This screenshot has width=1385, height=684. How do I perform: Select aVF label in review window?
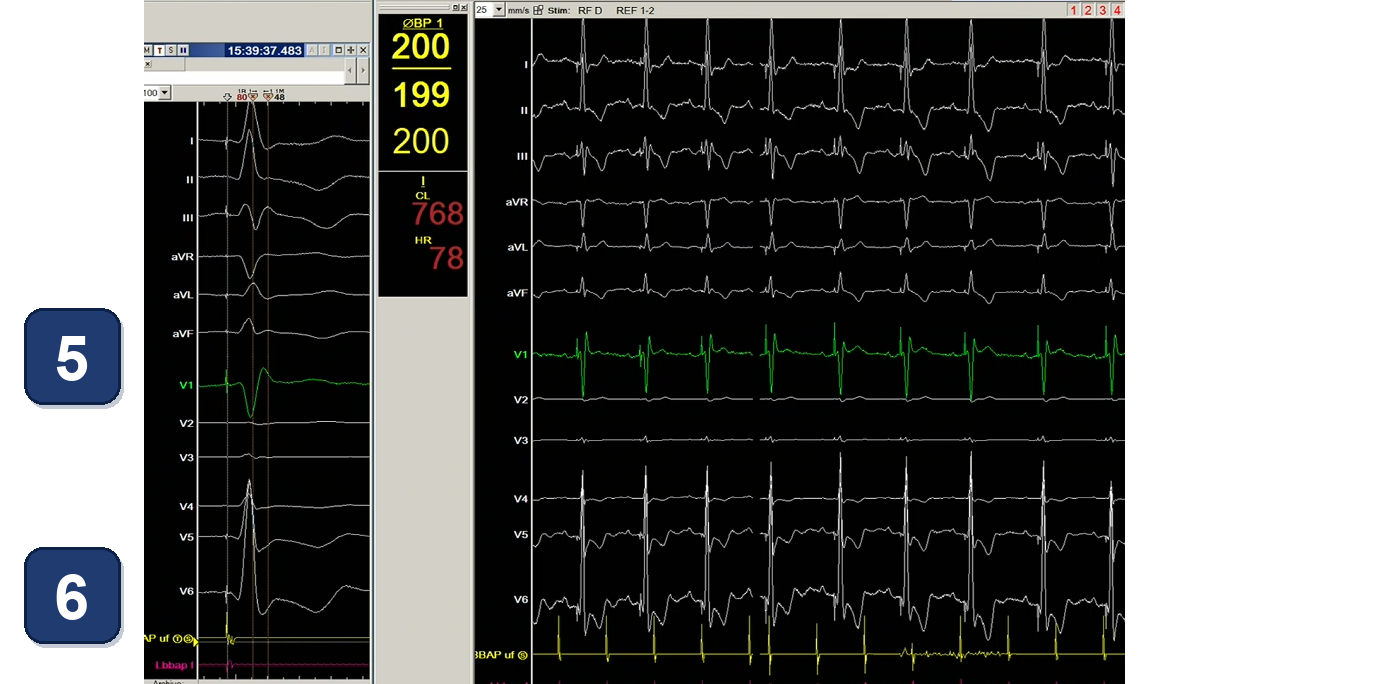click(183, 333)
